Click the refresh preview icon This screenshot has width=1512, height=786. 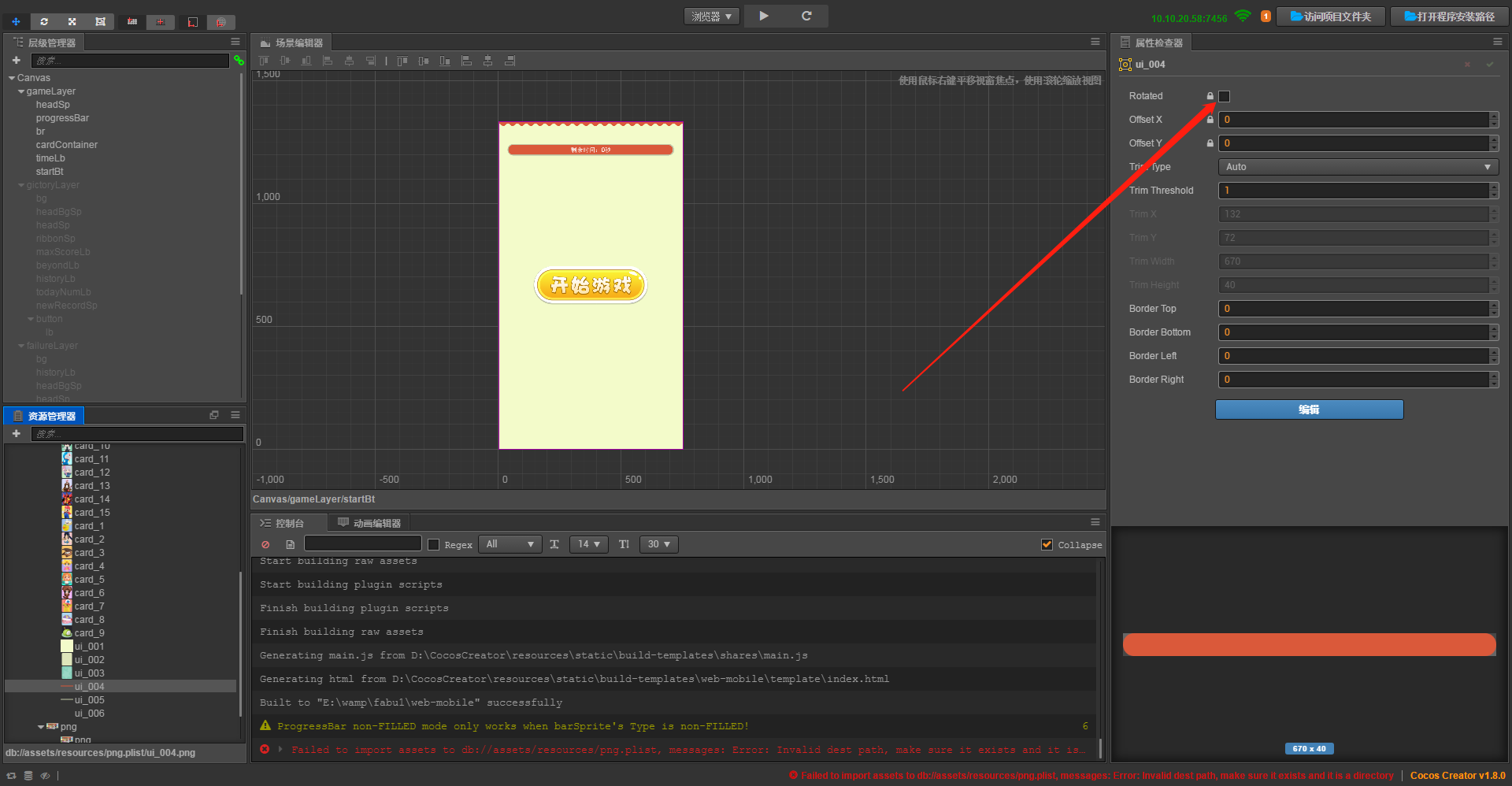pyautogui.click(x=806, y=16)
